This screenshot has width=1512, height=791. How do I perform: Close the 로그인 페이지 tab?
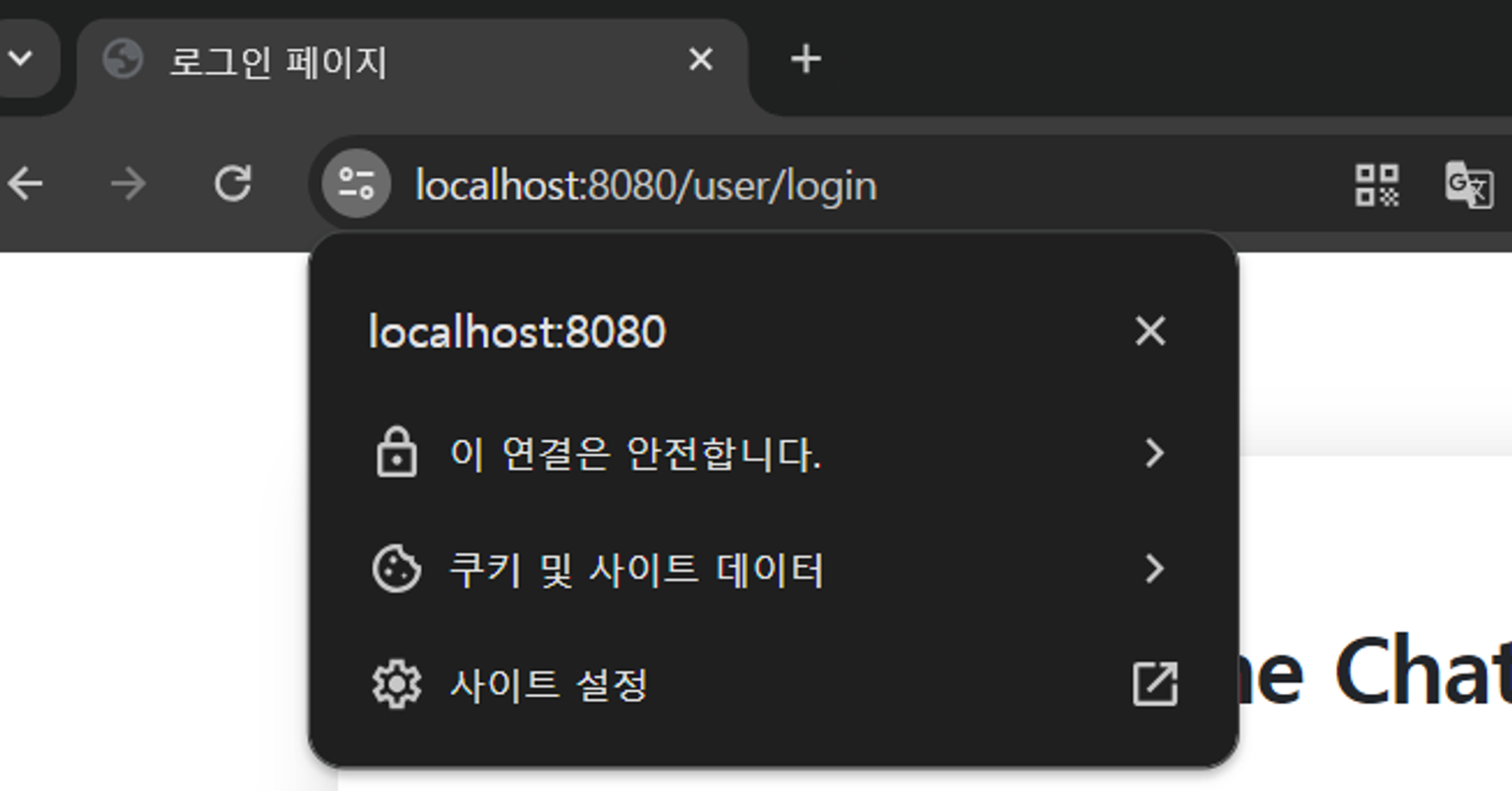(701, 60)
